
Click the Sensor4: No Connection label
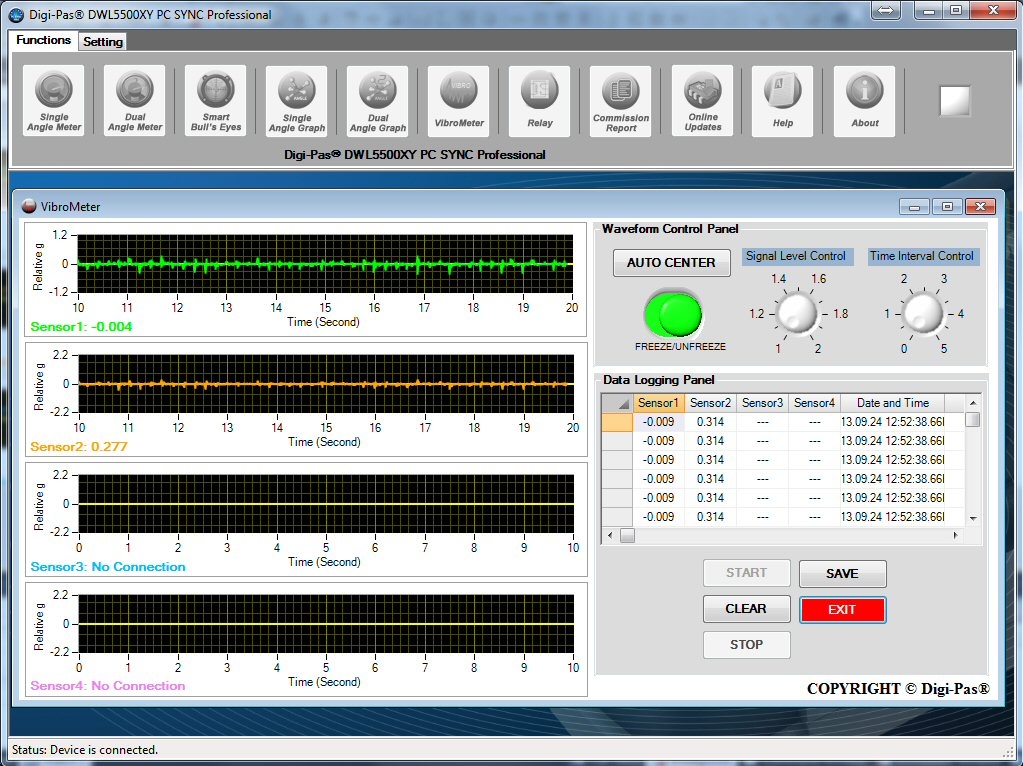[108, 686]
